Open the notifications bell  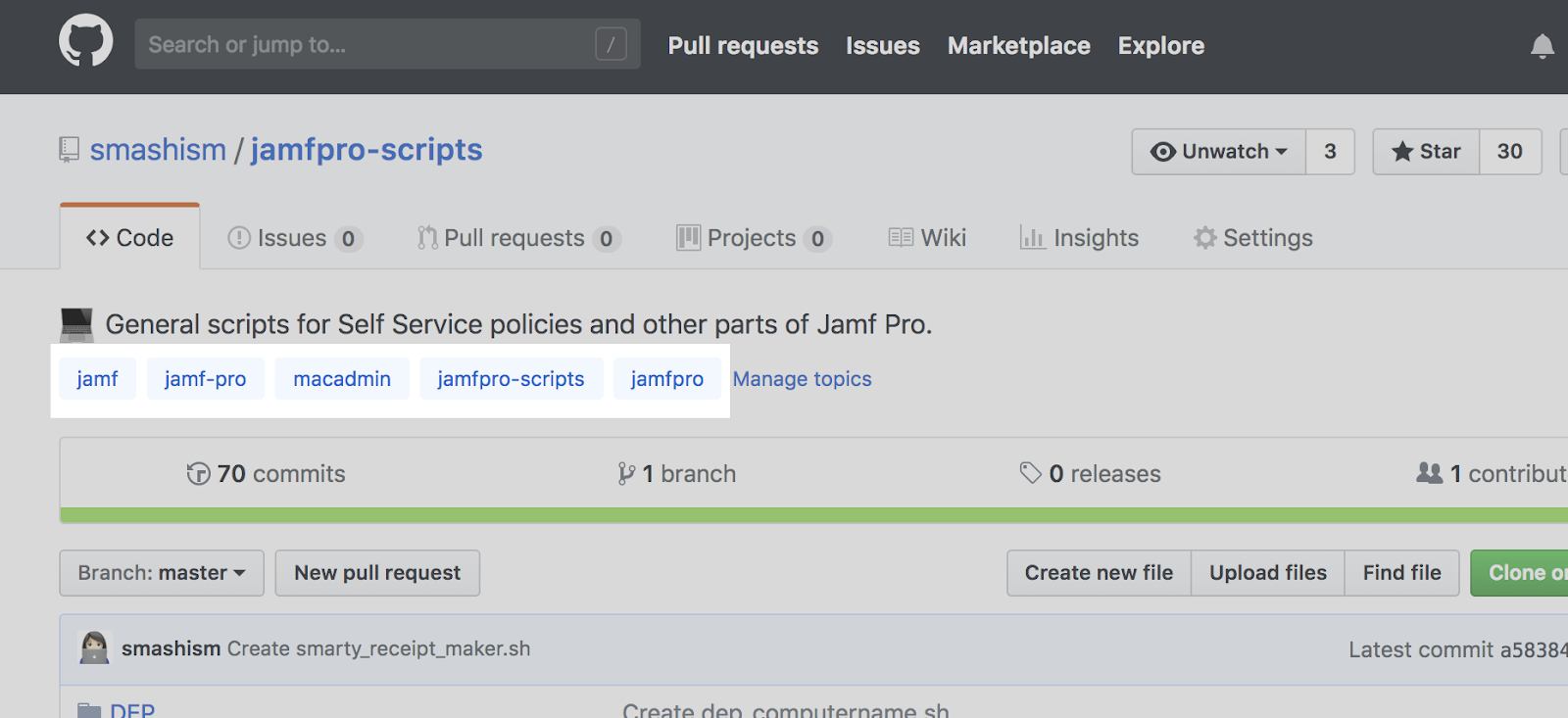(x=1542, y=46)
